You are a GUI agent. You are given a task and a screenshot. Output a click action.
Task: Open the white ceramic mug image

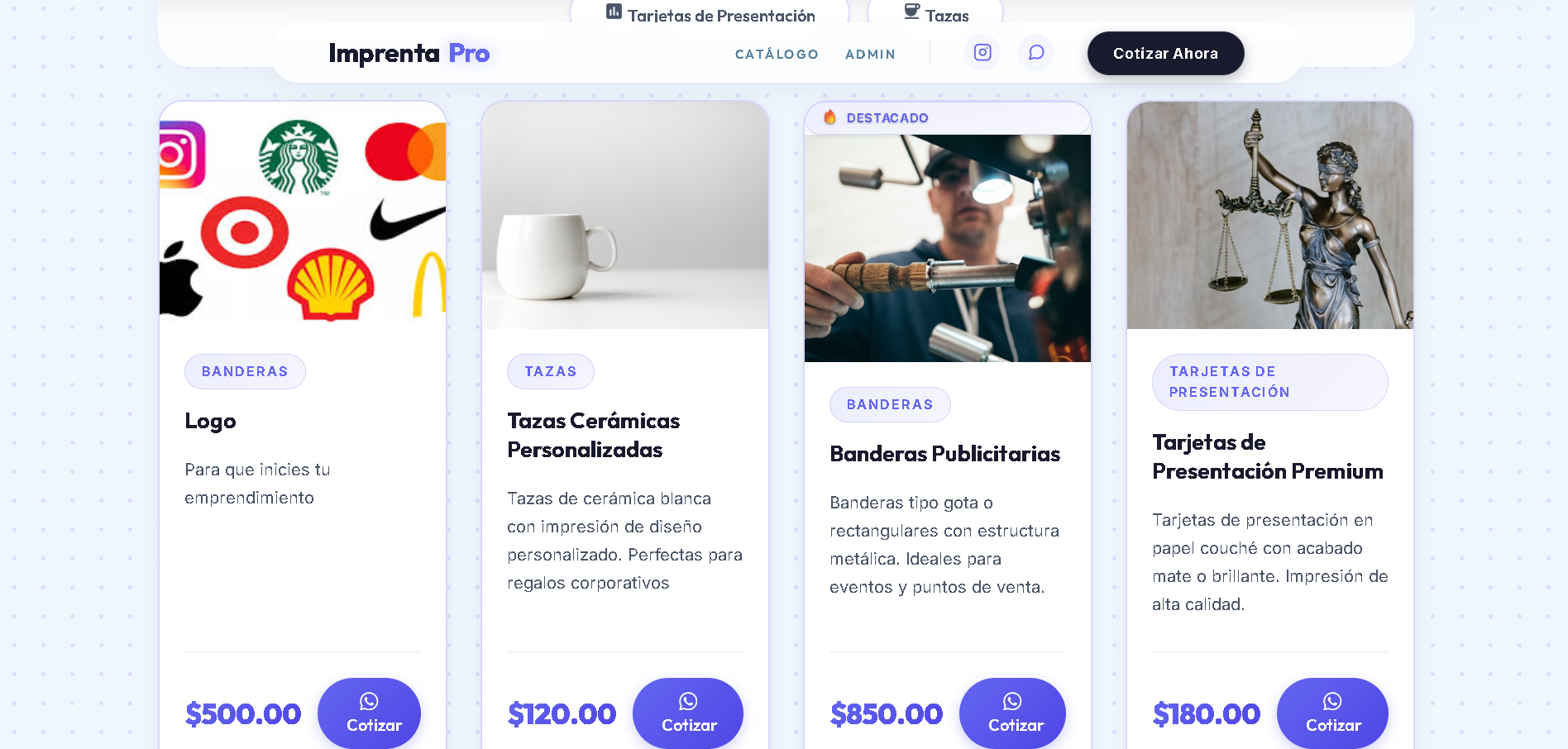[x=625, y=215]
